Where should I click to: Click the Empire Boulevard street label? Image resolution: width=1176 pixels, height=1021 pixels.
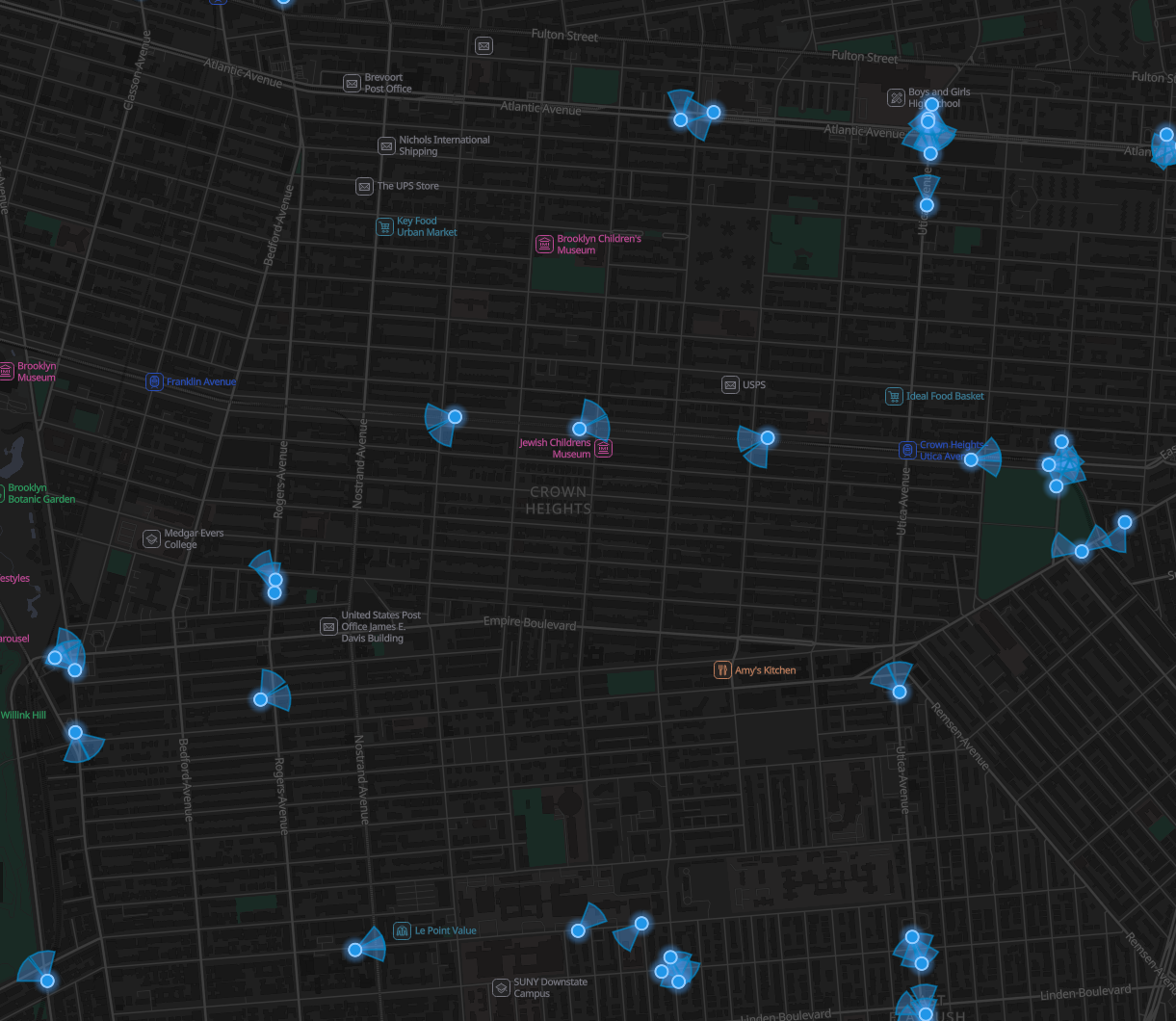click(x=530, y=623)
